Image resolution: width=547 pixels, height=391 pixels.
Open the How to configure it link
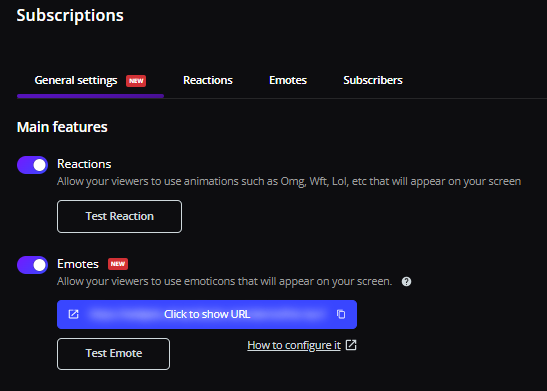tap(294, 345)
